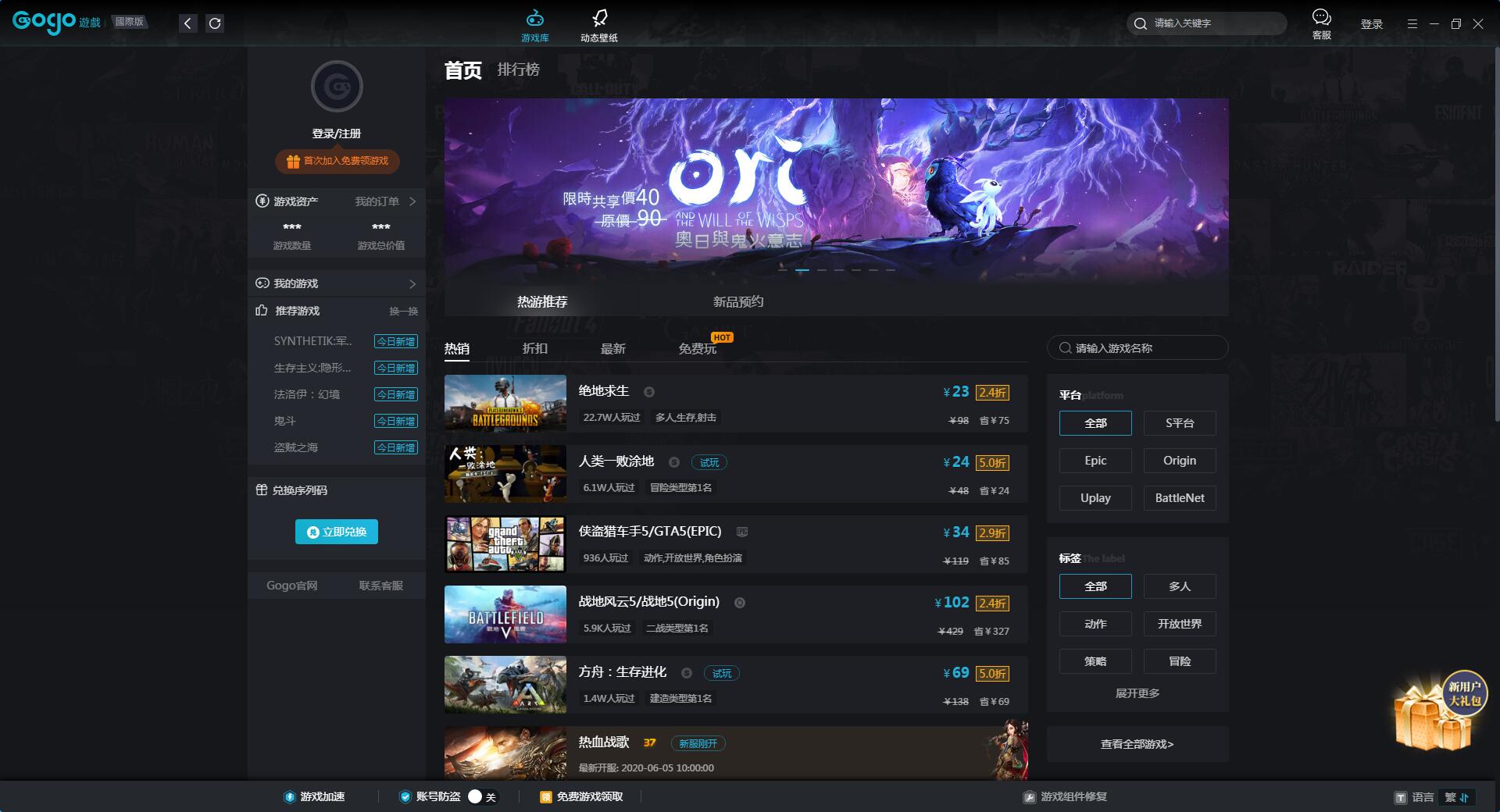This screenshot has width=1500, height=812.
Task: Select the second banner carousel indicator
Action: pyautogui.click(x=802, y=270)
